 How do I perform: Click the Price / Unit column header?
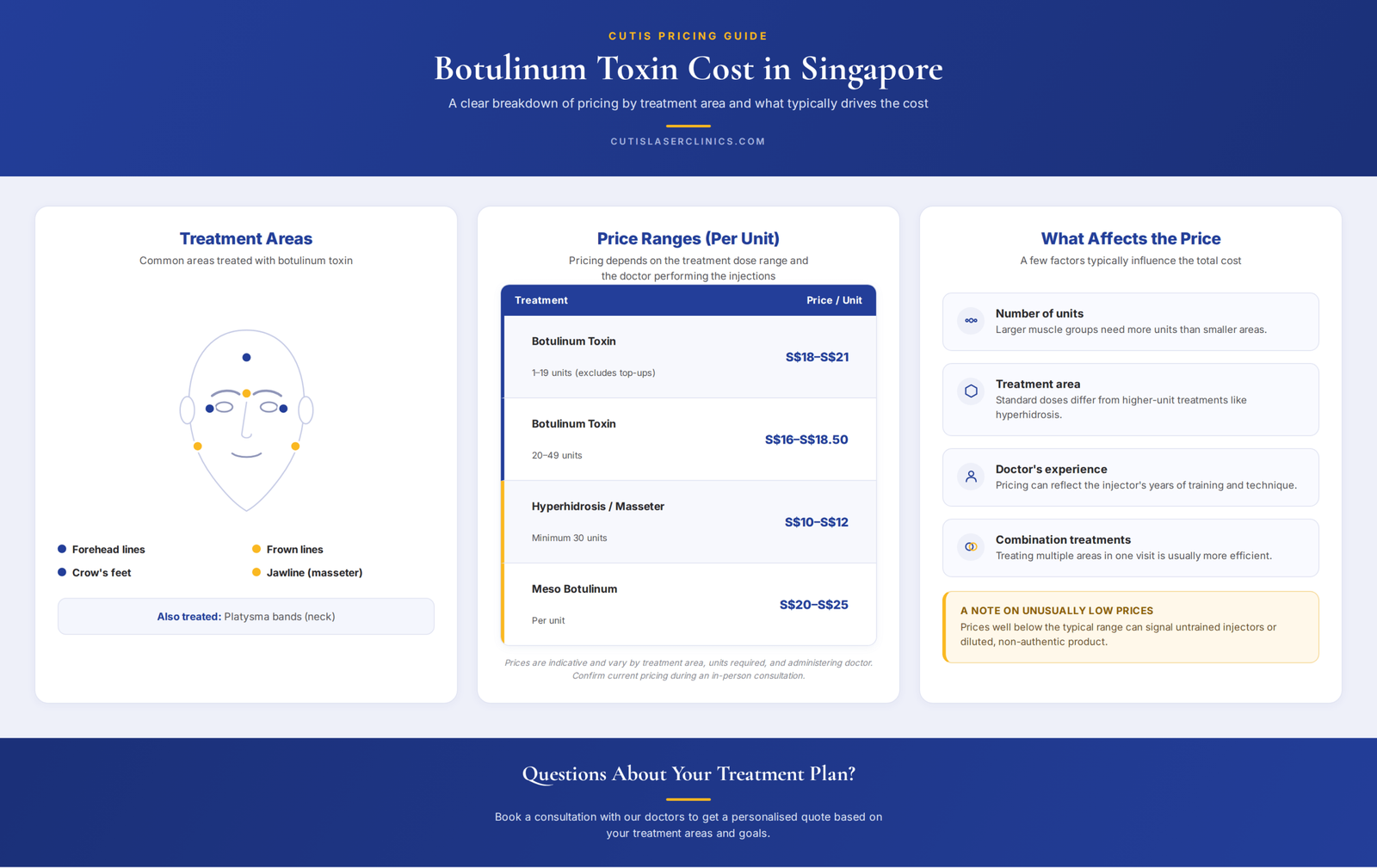(834, 300)
